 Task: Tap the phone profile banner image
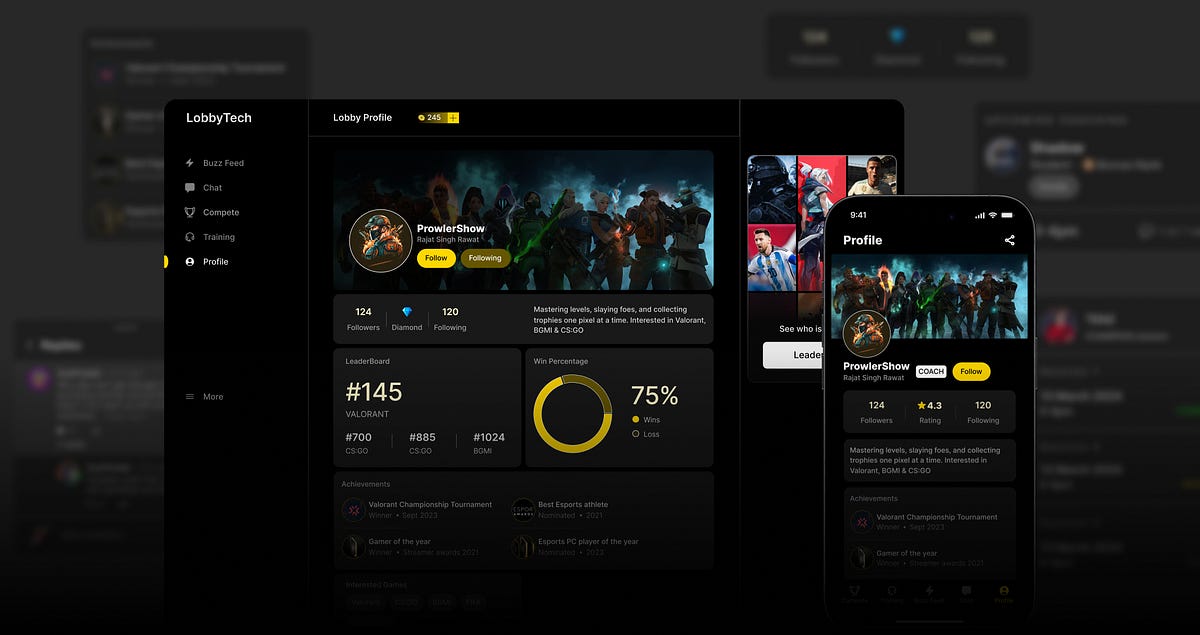[x=929, y=297]
